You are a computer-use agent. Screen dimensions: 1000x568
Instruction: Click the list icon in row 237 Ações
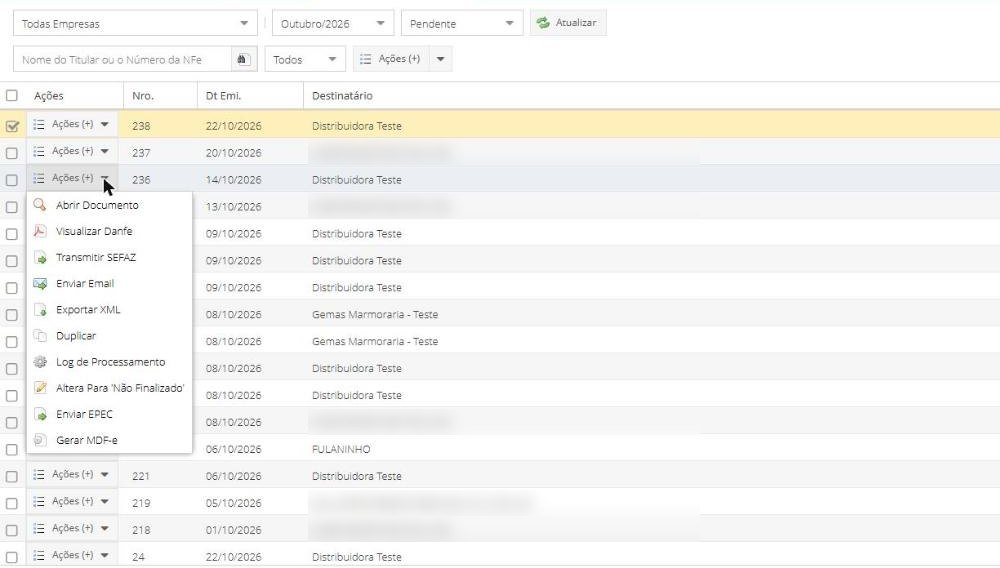(x=39, y=151)
